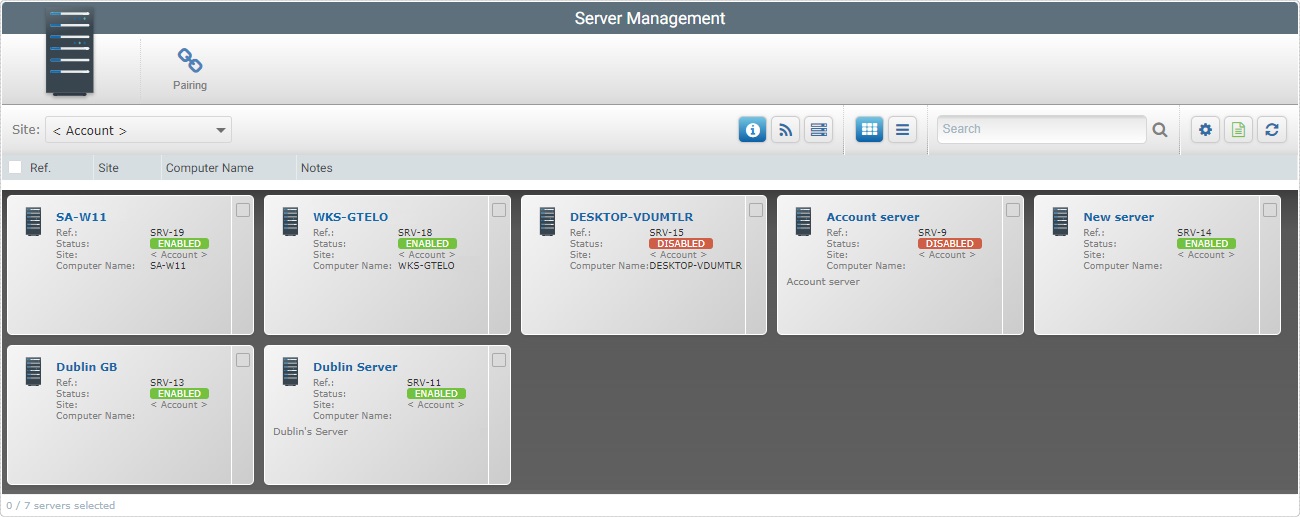This screenshot has height=517, width=1300.
Task: Focus the Search input field
Action: click(1041, 129)
